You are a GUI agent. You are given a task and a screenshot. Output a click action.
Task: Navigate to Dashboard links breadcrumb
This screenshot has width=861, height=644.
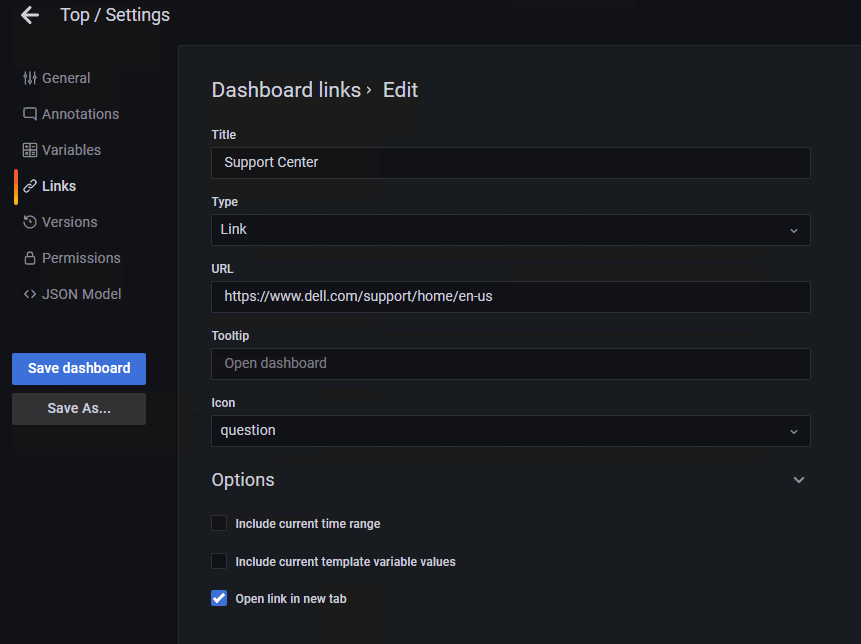(286, 90)
